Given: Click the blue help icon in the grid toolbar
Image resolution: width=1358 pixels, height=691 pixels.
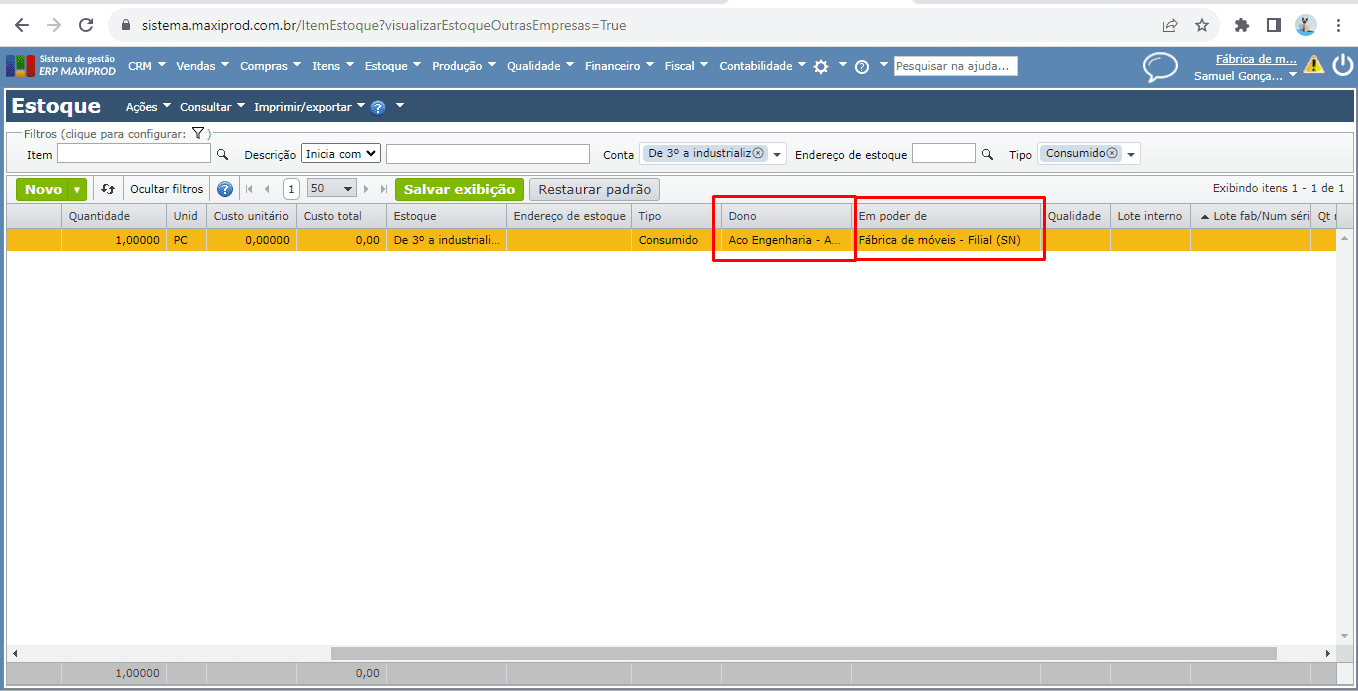Looking at the screenshot, I should coord(225,189).
